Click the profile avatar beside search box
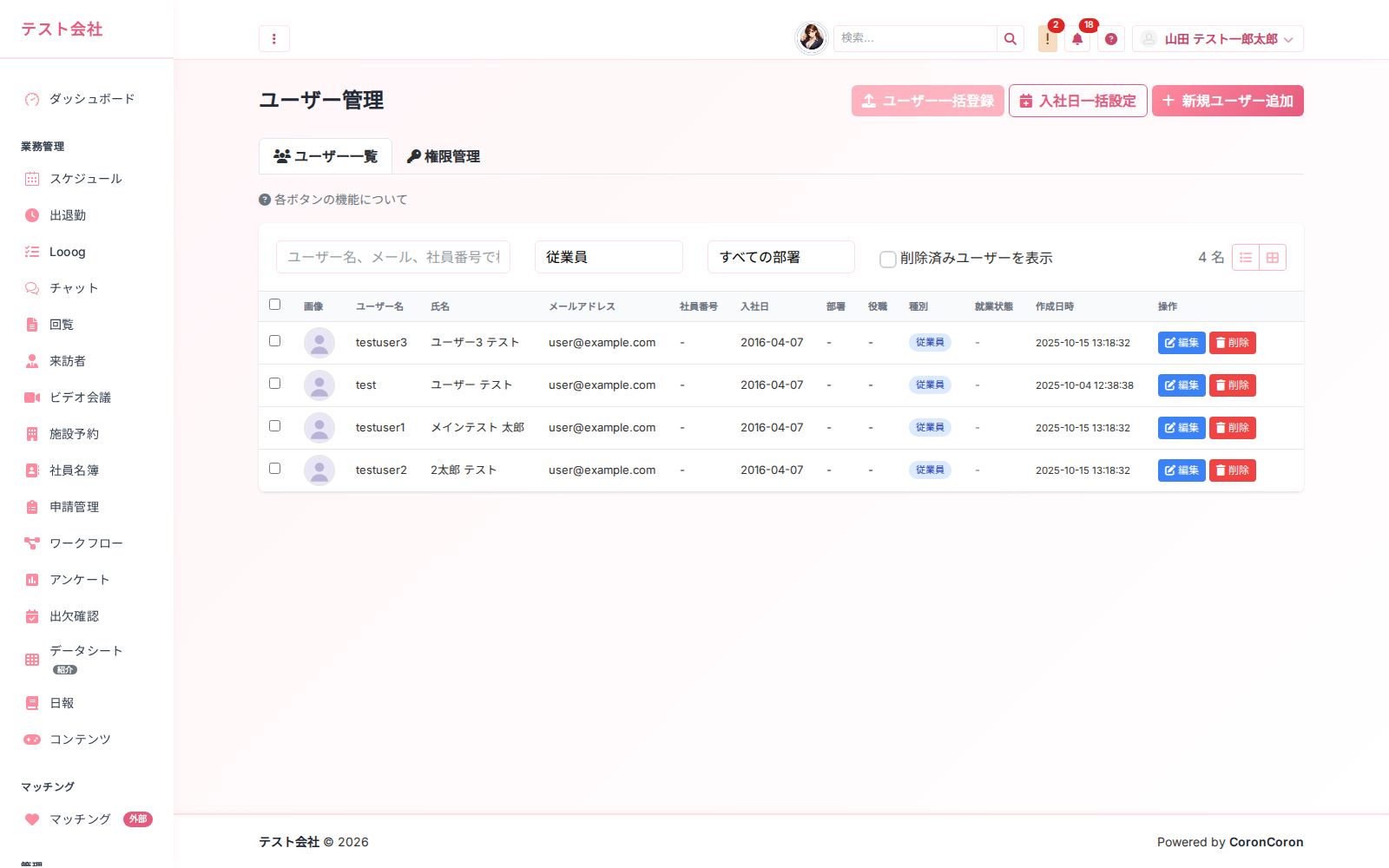 pyautogui.click(x=812, y=37)
